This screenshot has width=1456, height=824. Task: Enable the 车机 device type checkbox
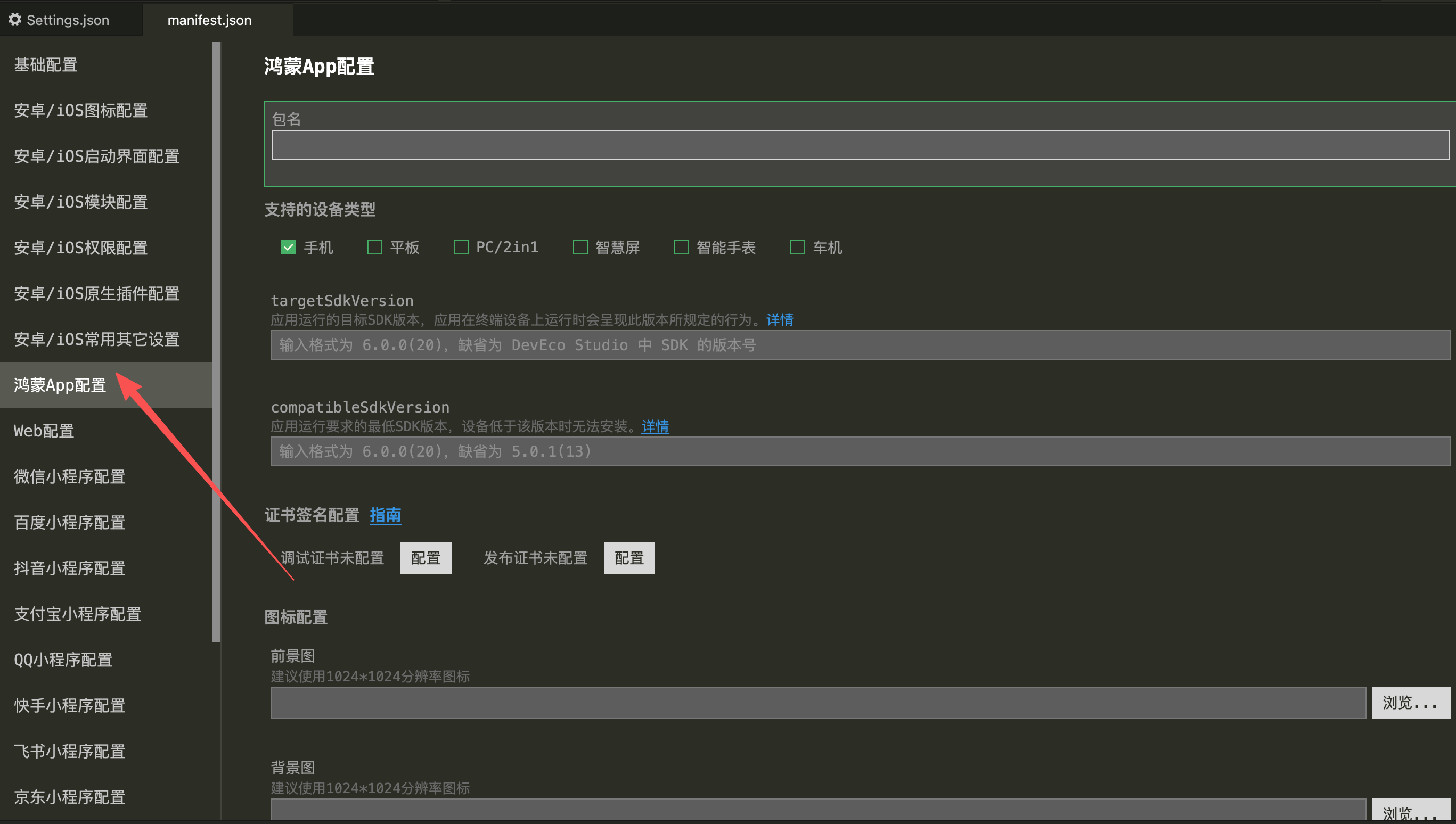[798, 248]
